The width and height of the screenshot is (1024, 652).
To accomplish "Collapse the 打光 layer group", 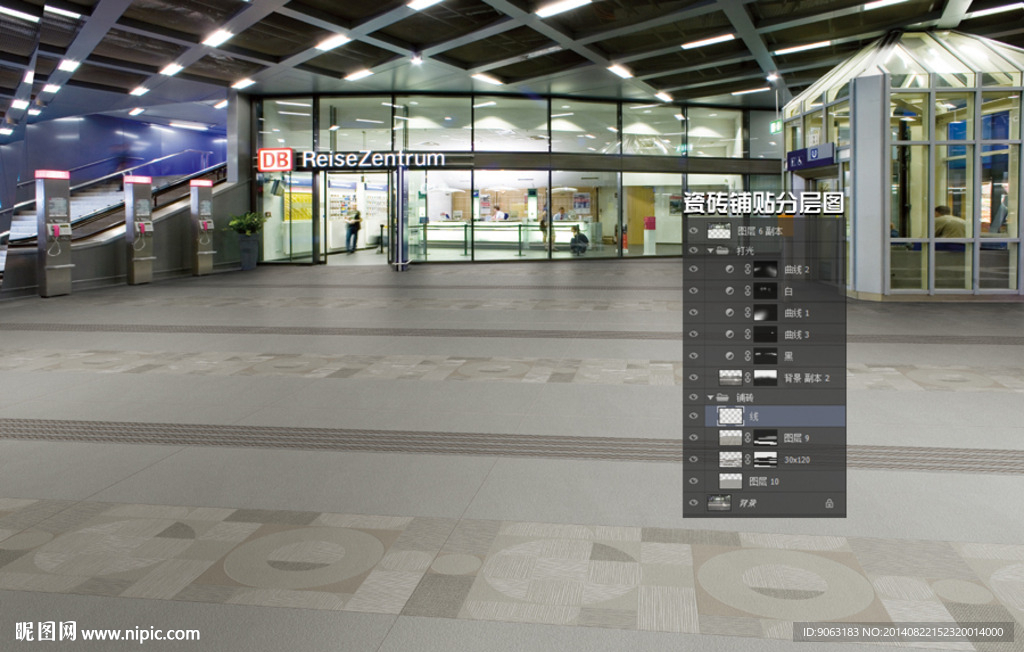I will [x=711, y=250].
